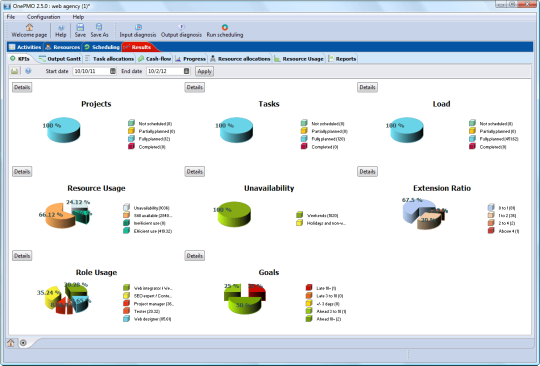Viewport: 540px width, 366px height.
Task: Click the Efficient use legend label
Action: pos(153,231)
